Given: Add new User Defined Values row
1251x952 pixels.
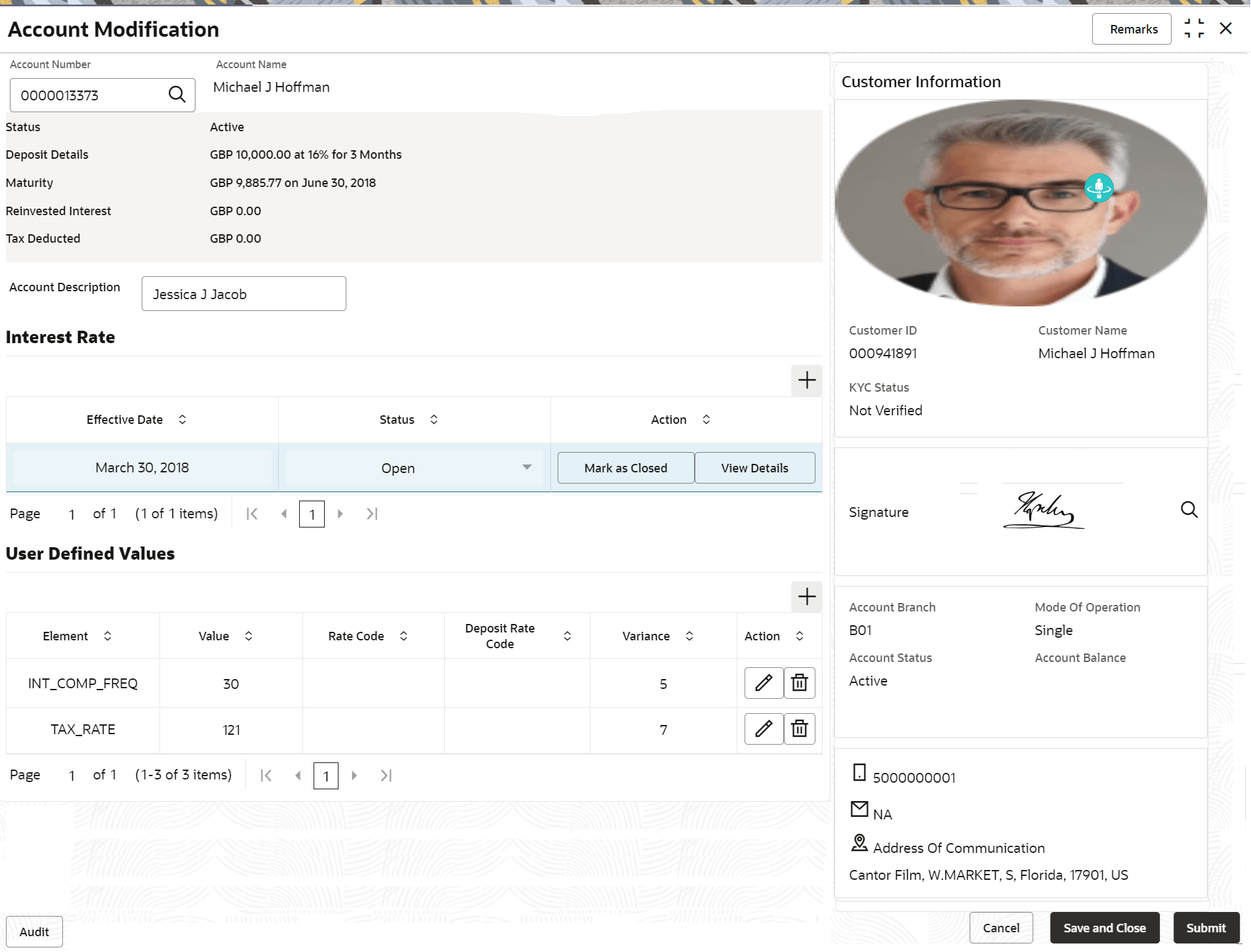Looking at the screenshot, I should [x=806, y=597].
